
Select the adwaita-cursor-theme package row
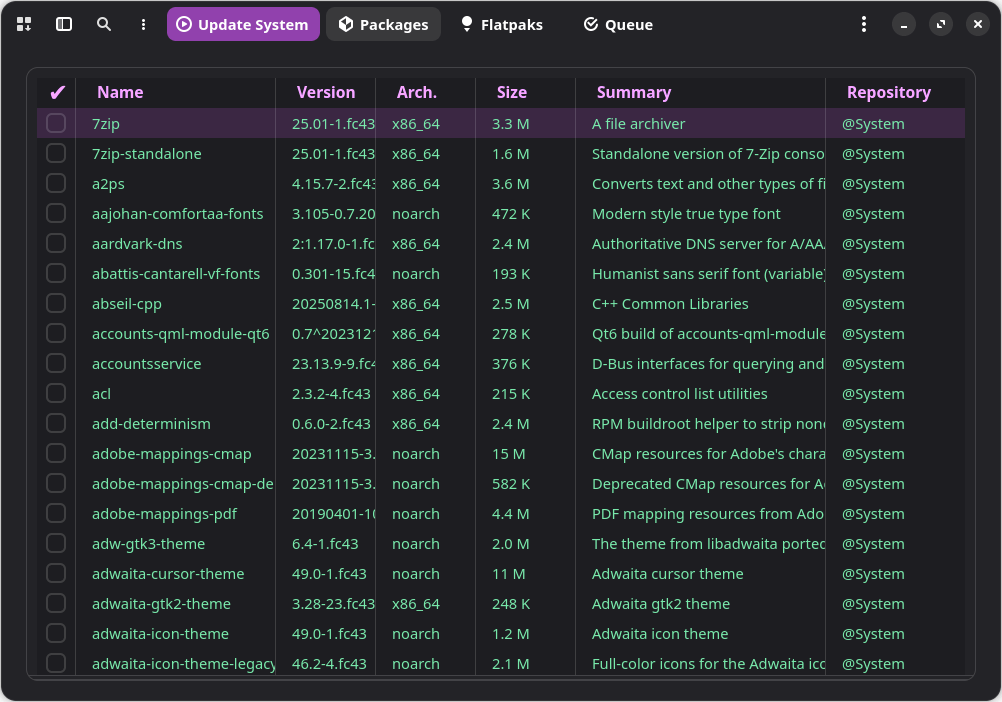168,574
